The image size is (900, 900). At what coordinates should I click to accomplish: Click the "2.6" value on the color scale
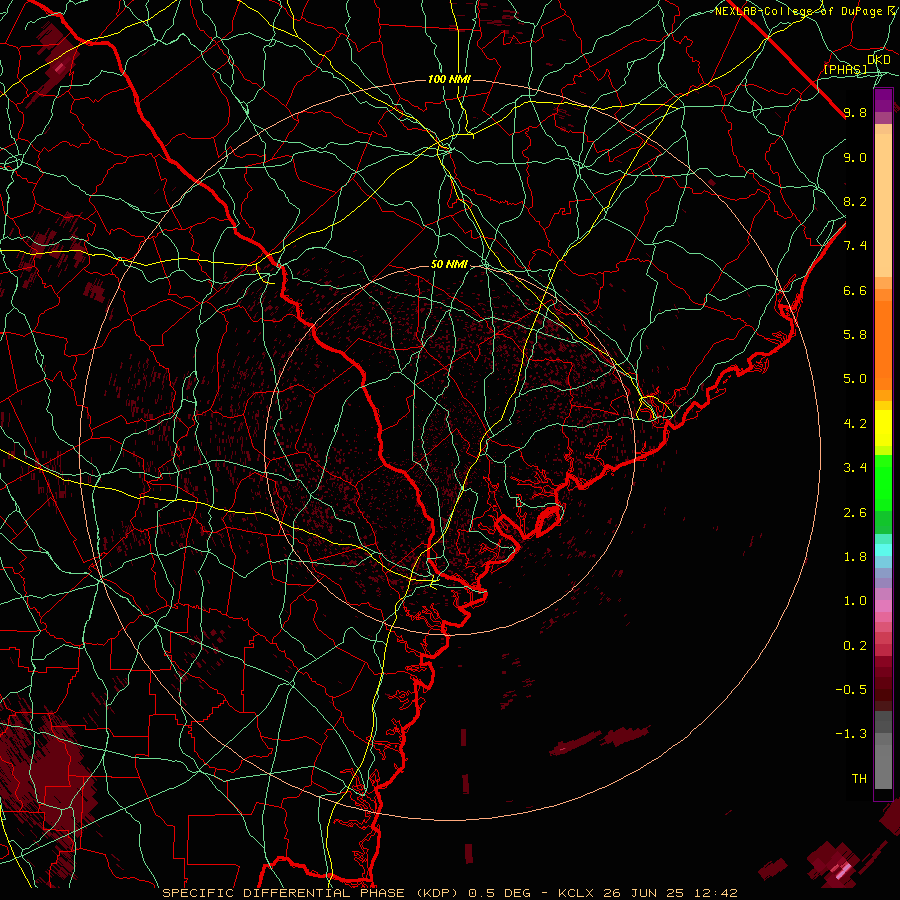pos(855,513)
